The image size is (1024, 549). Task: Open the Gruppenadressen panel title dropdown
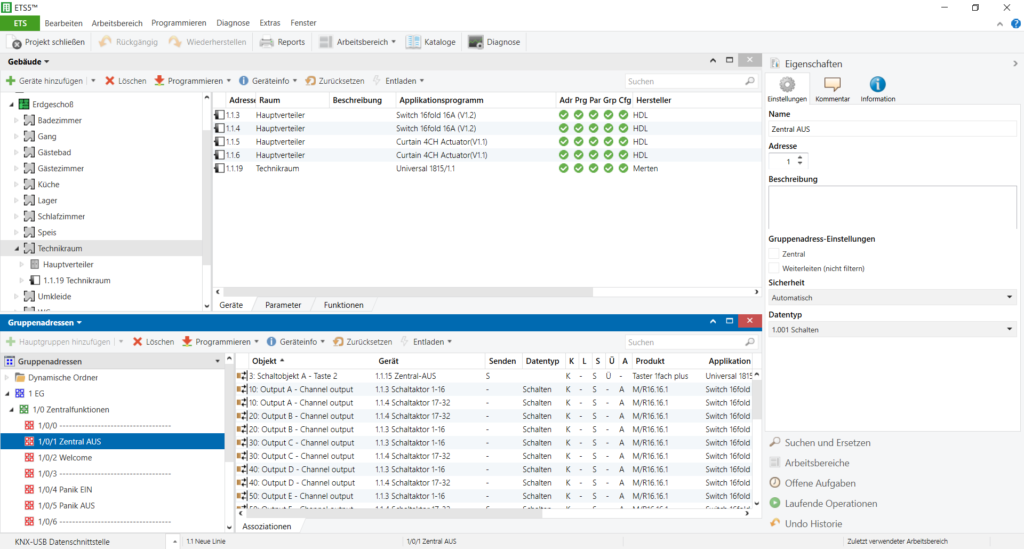[x=79, y=322]
